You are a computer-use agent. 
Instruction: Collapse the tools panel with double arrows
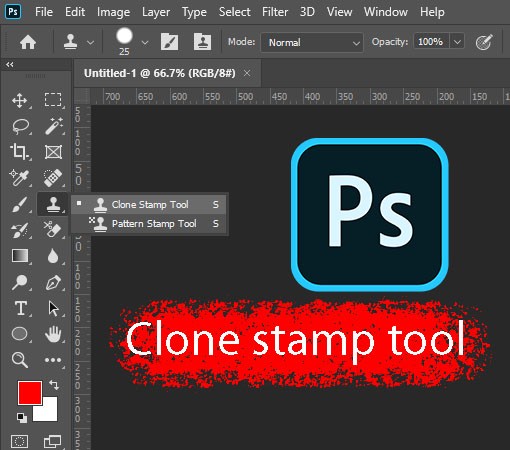[x=10, y=64]
